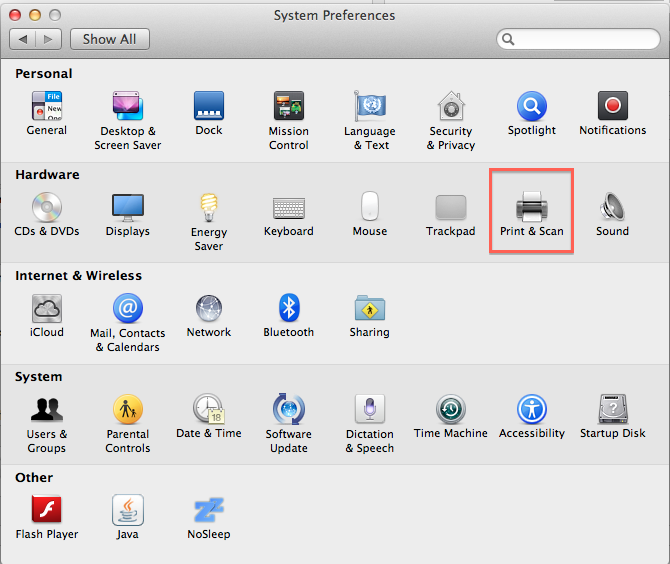
Task: Go back with the left arrow button
Action: tap(23, 39)
